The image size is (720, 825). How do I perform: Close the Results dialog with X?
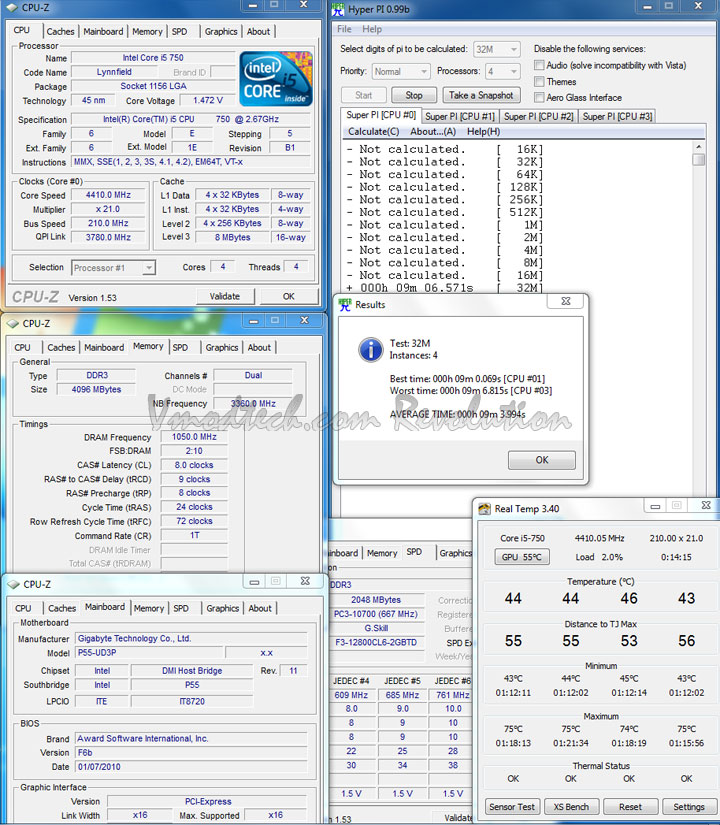[x=566, y=301]
